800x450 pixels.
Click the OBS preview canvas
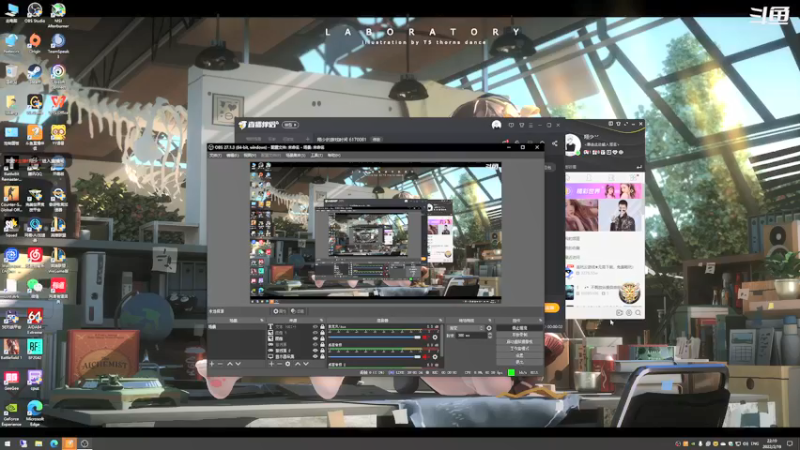(376, 233)
